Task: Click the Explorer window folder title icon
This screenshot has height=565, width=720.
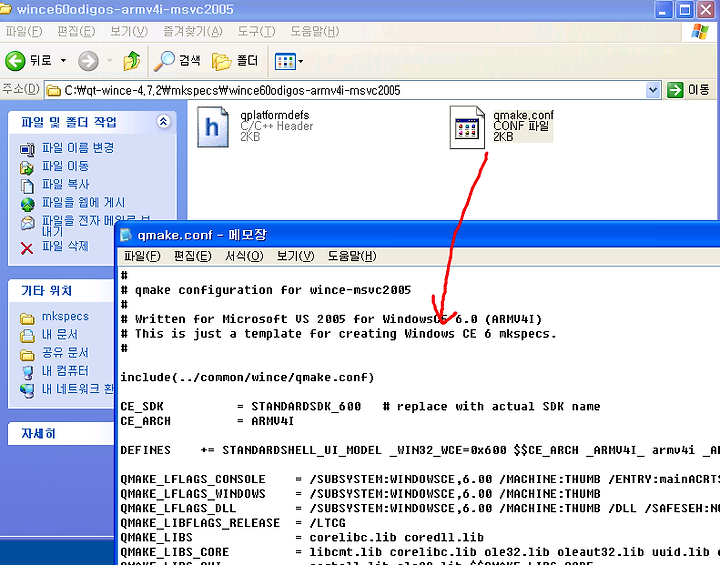Action: (6, 8)
